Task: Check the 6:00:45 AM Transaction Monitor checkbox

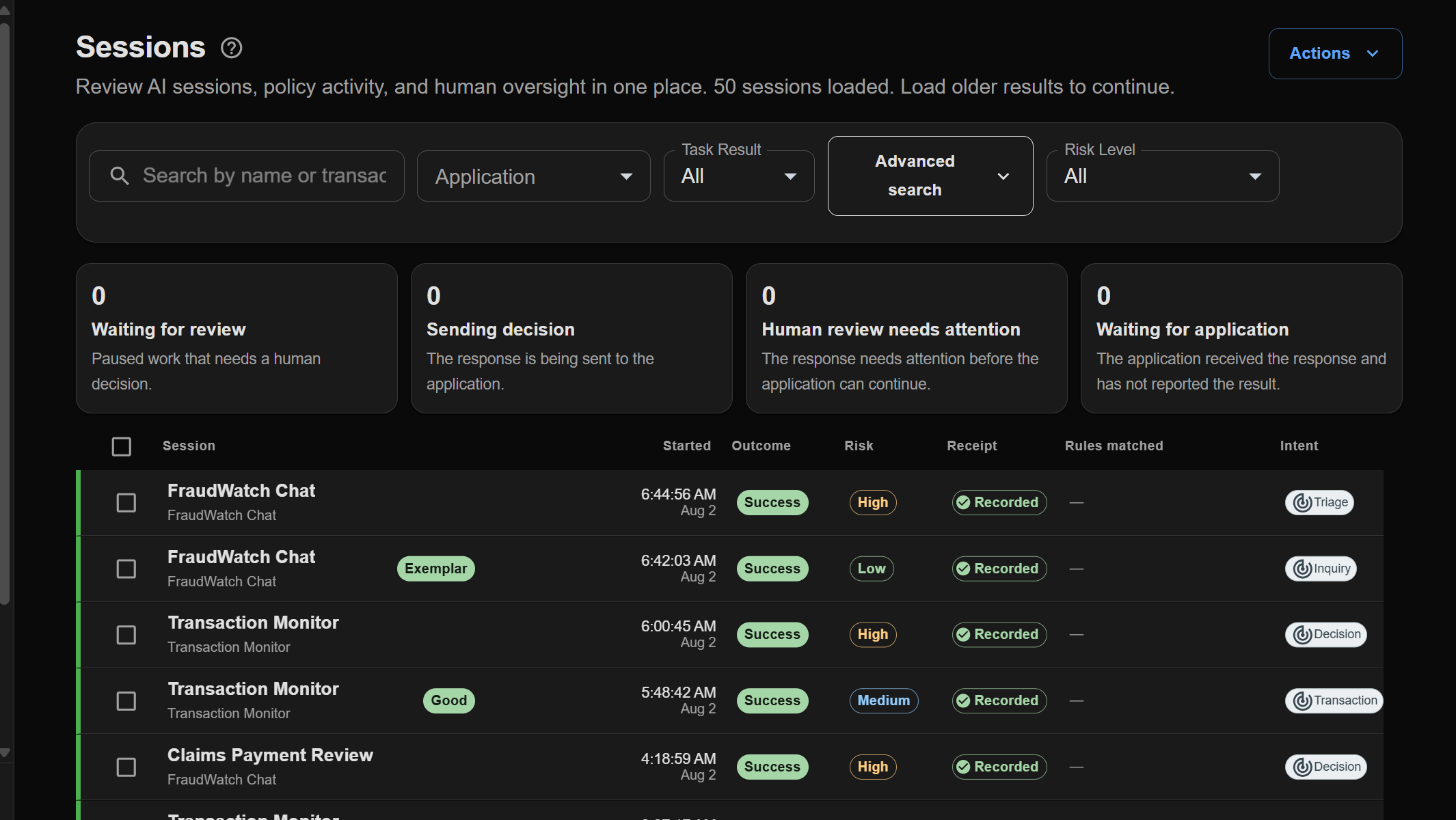Action: pos(126,635)
